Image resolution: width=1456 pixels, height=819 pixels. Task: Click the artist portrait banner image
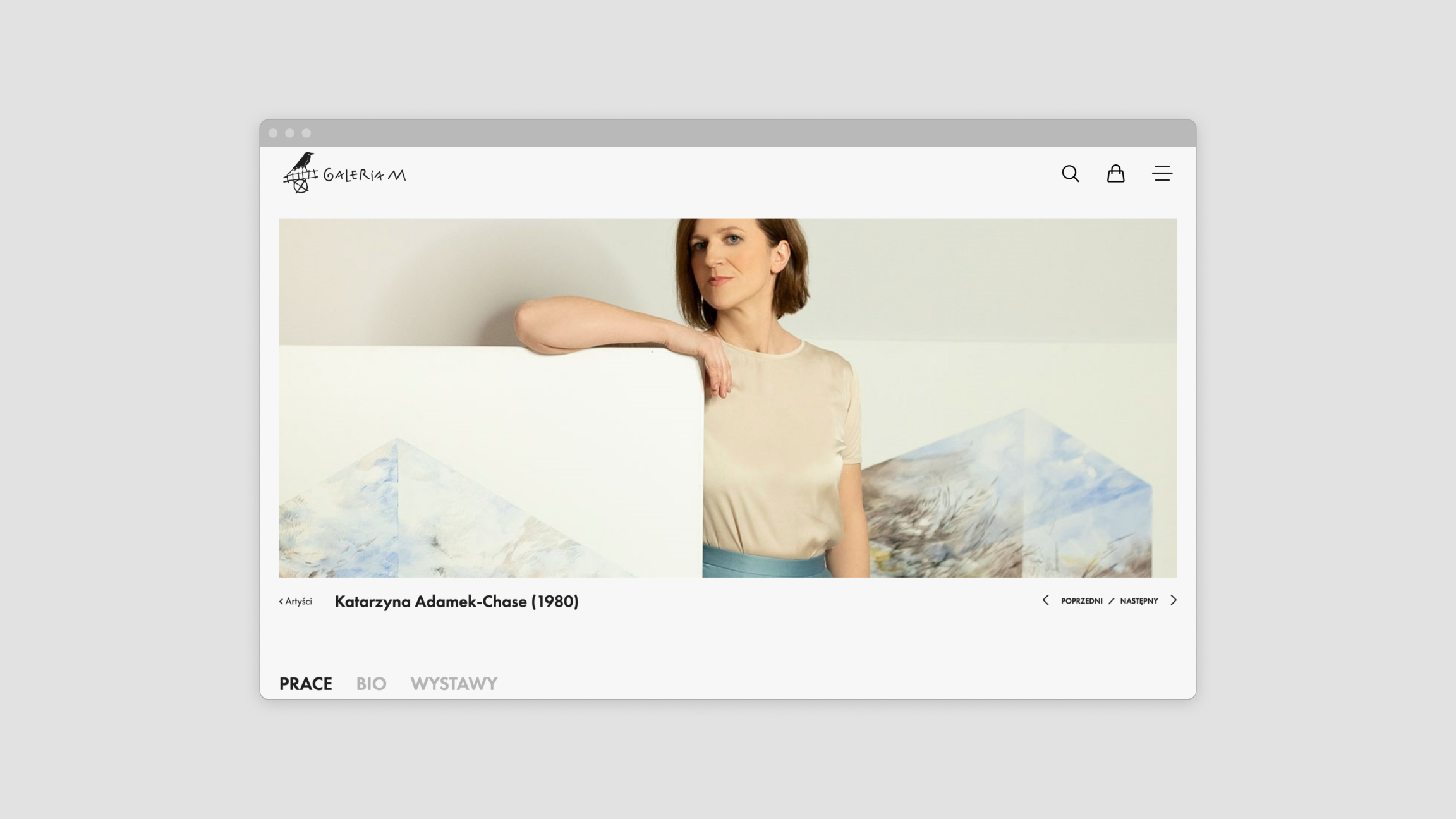pyautogui.click(x=728, y=397)
